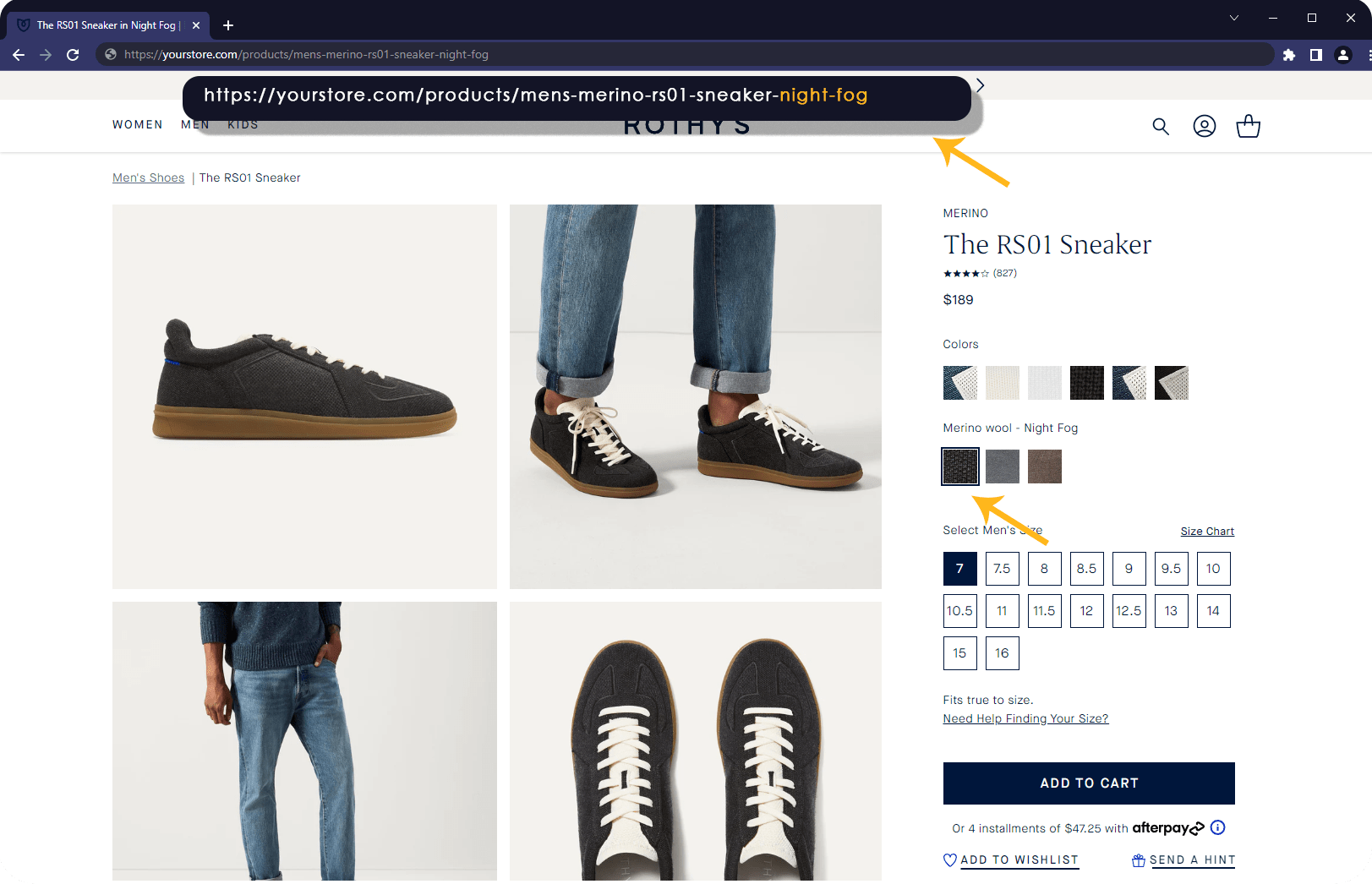
Task: Click the browser forward arrow
Action: (x=46, y=54)
